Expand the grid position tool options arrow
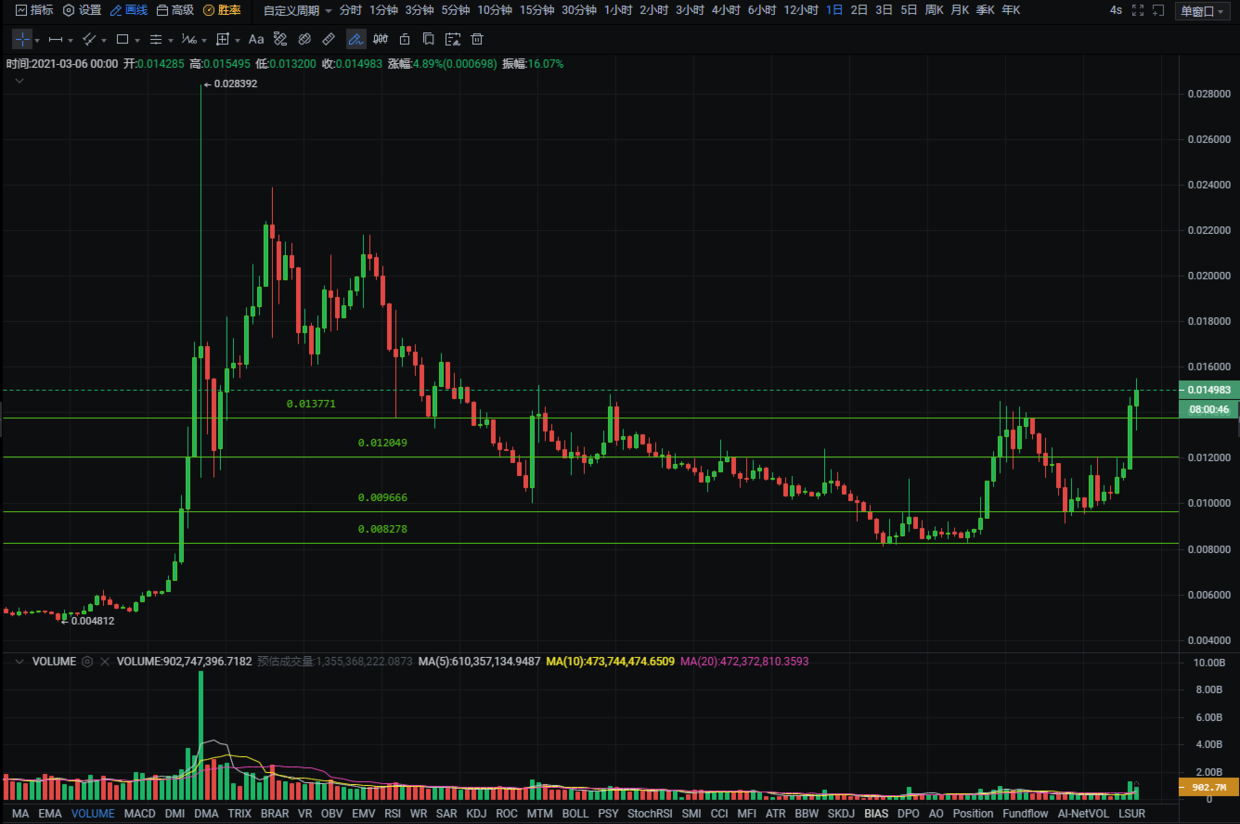The image size is (1240, 824). (237, 40)
